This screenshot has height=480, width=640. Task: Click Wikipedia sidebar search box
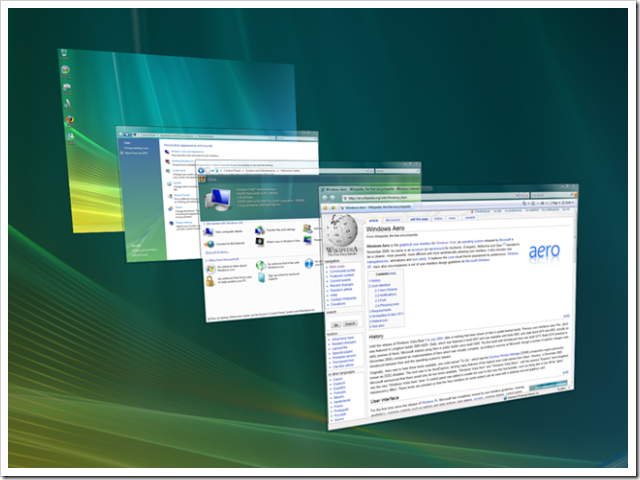click(344, 318)
